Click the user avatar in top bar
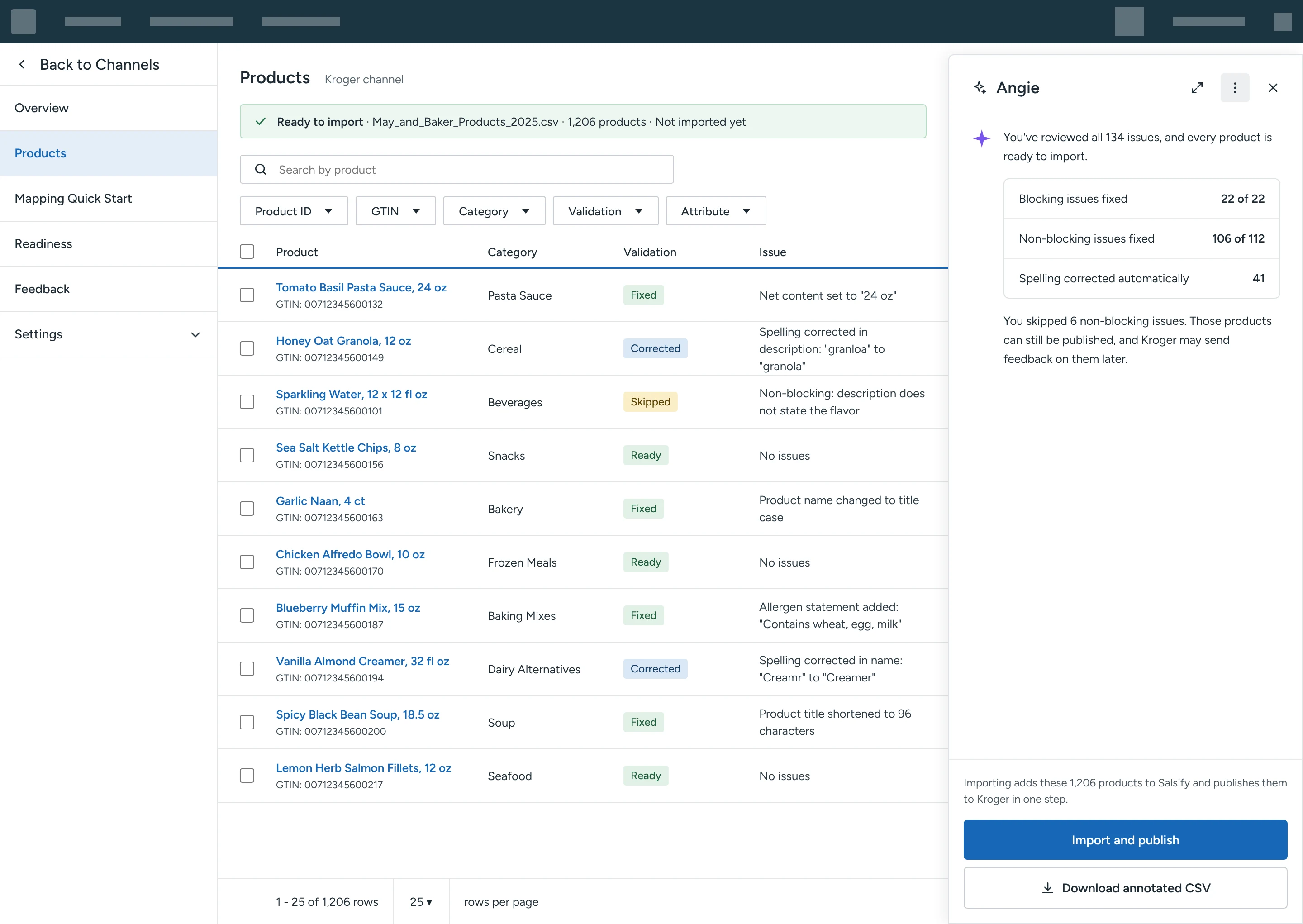The image size is (1303, 924). [x=1129, y=22]
